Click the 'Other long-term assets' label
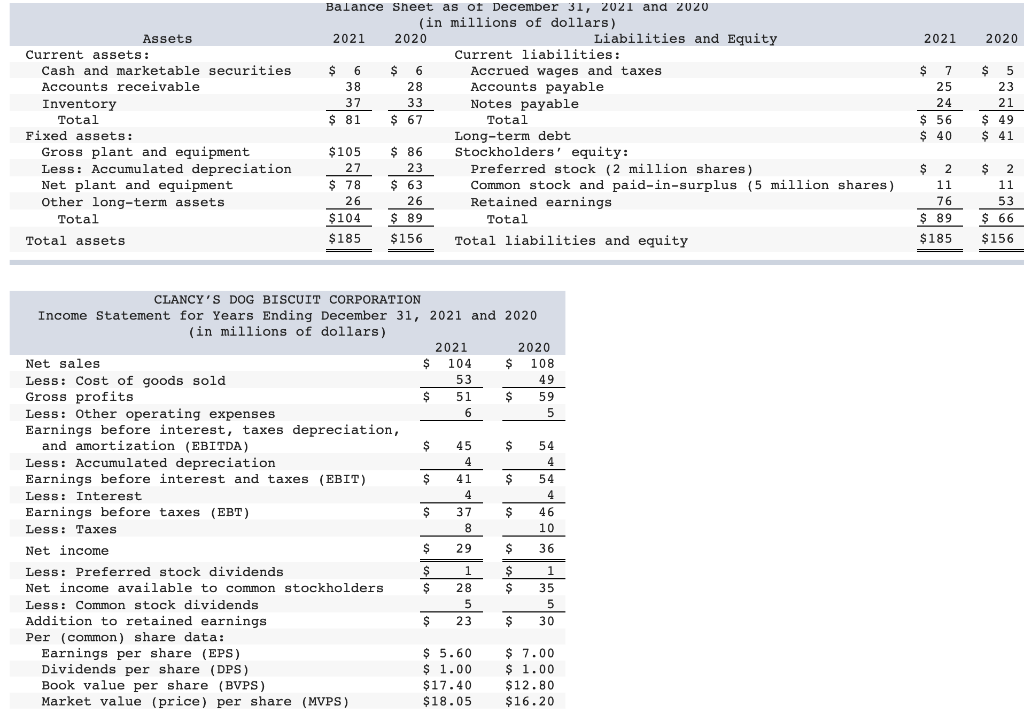The image size is (1024, 714). point(133,203)
